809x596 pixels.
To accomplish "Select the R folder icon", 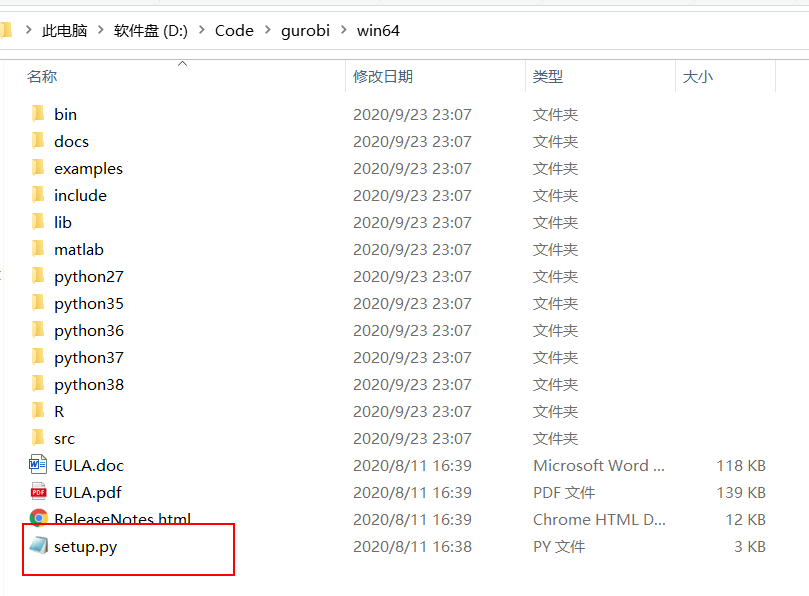I will click(x=38, y=410).
